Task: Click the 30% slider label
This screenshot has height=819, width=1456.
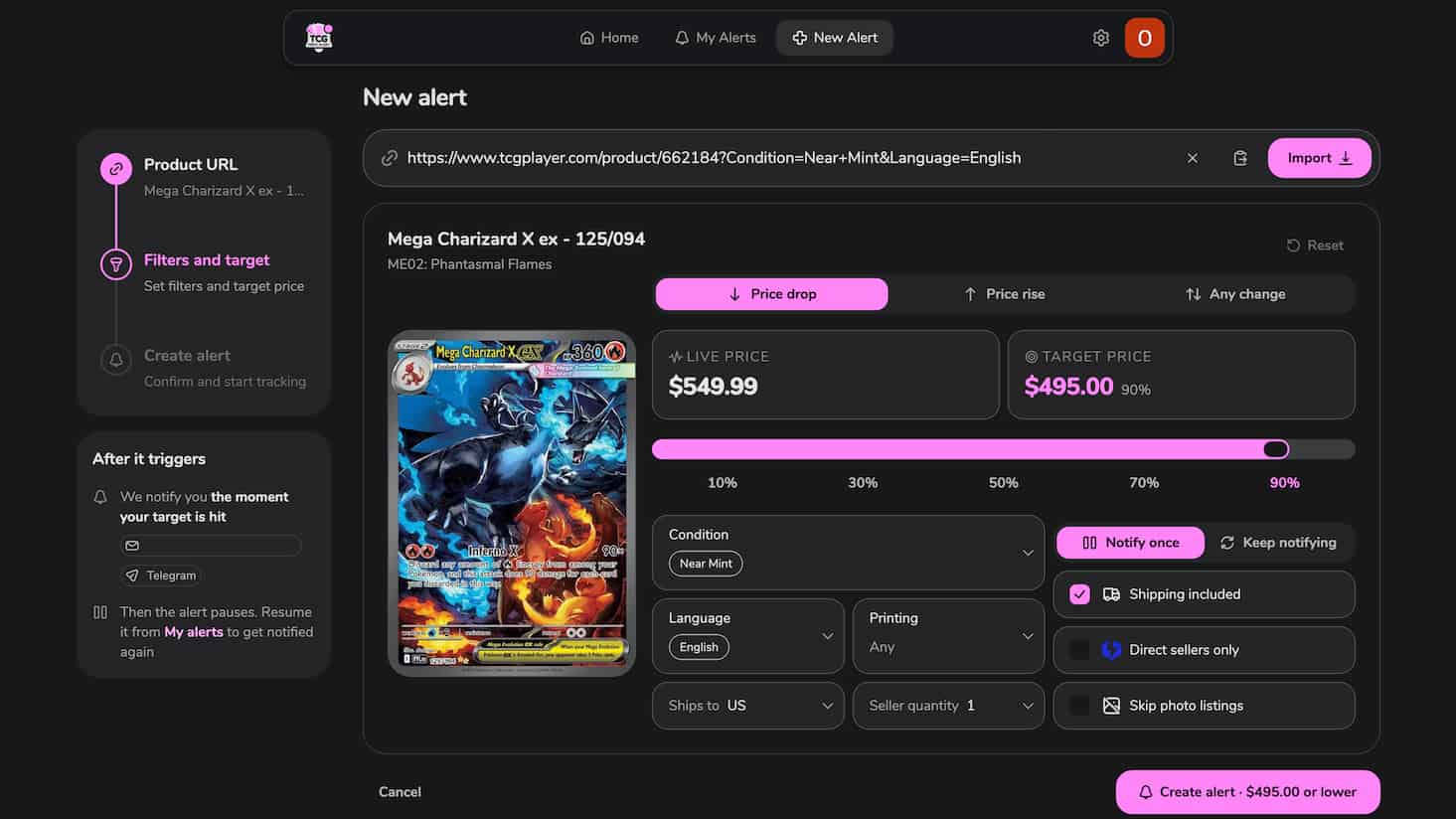Action: 863,483
